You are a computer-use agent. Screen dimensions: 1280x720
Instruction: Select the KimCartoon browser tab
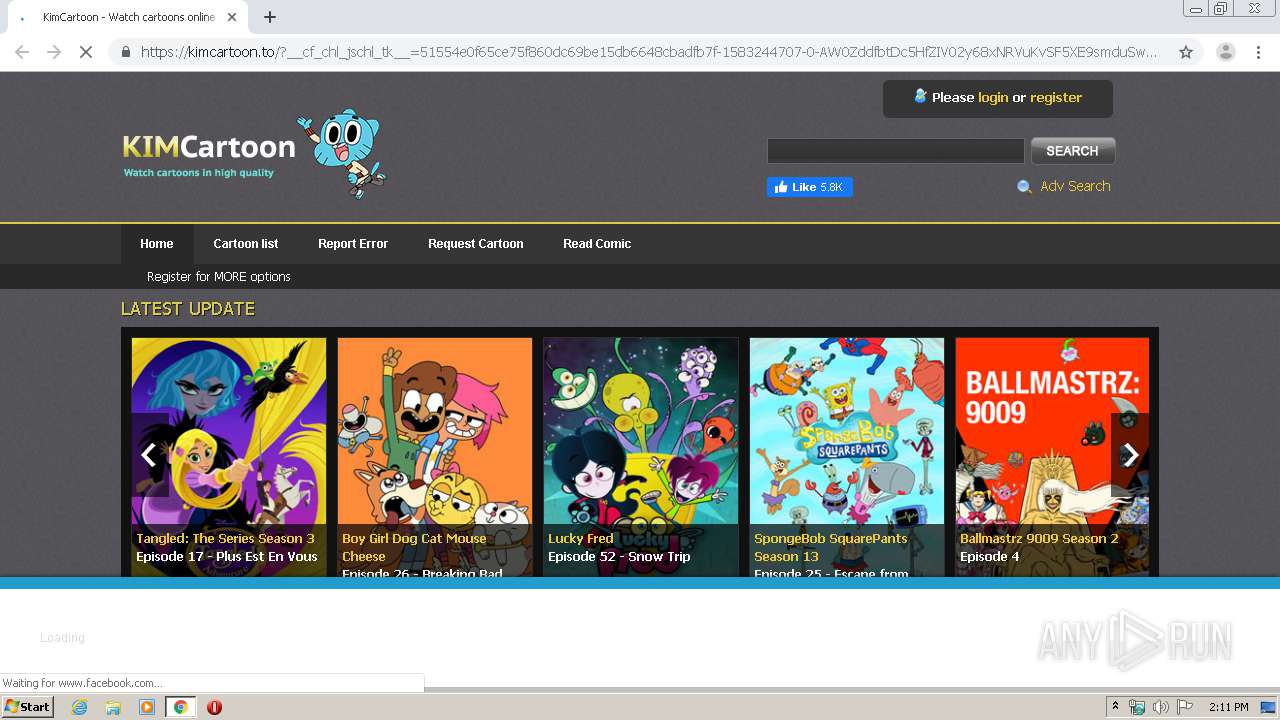[x=127, y=17]
